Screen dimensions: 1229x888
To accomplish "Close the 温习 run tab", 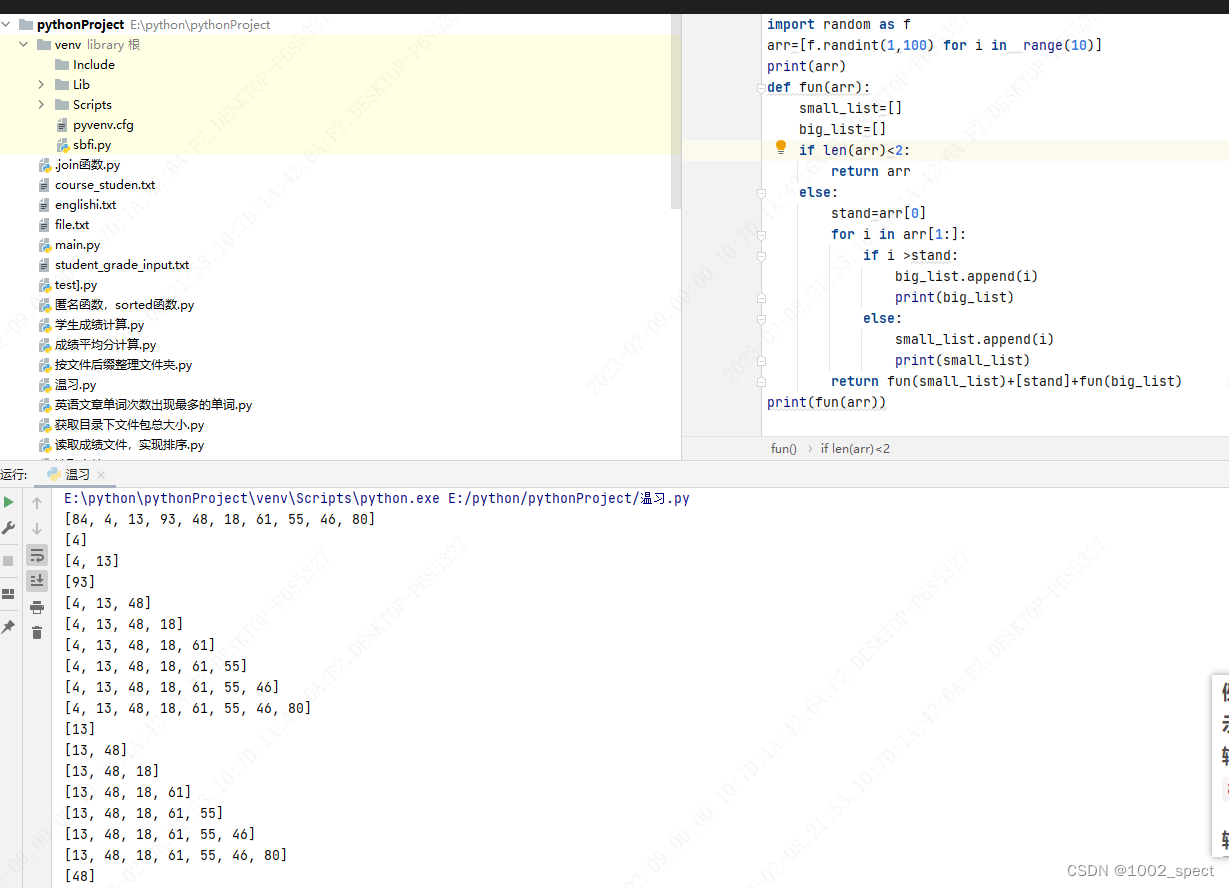I will click(x=101, y=475).
